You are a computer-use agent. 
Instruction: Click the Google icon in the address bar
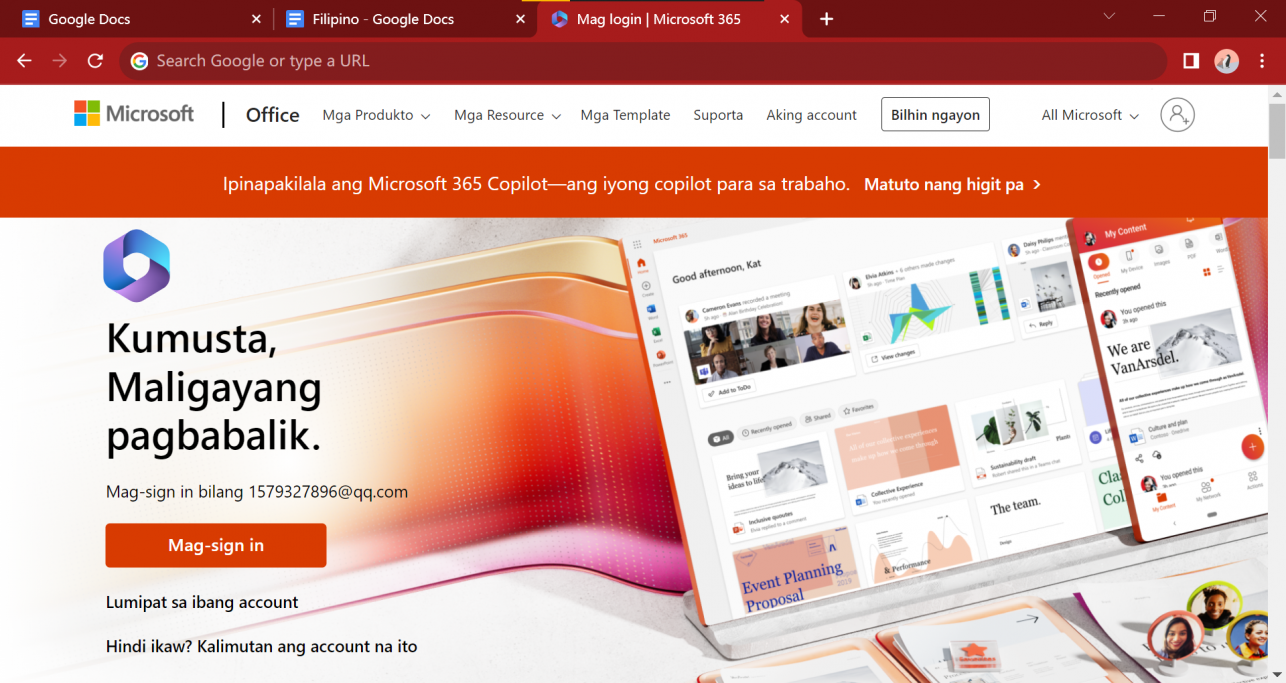[x=139, y=61]
